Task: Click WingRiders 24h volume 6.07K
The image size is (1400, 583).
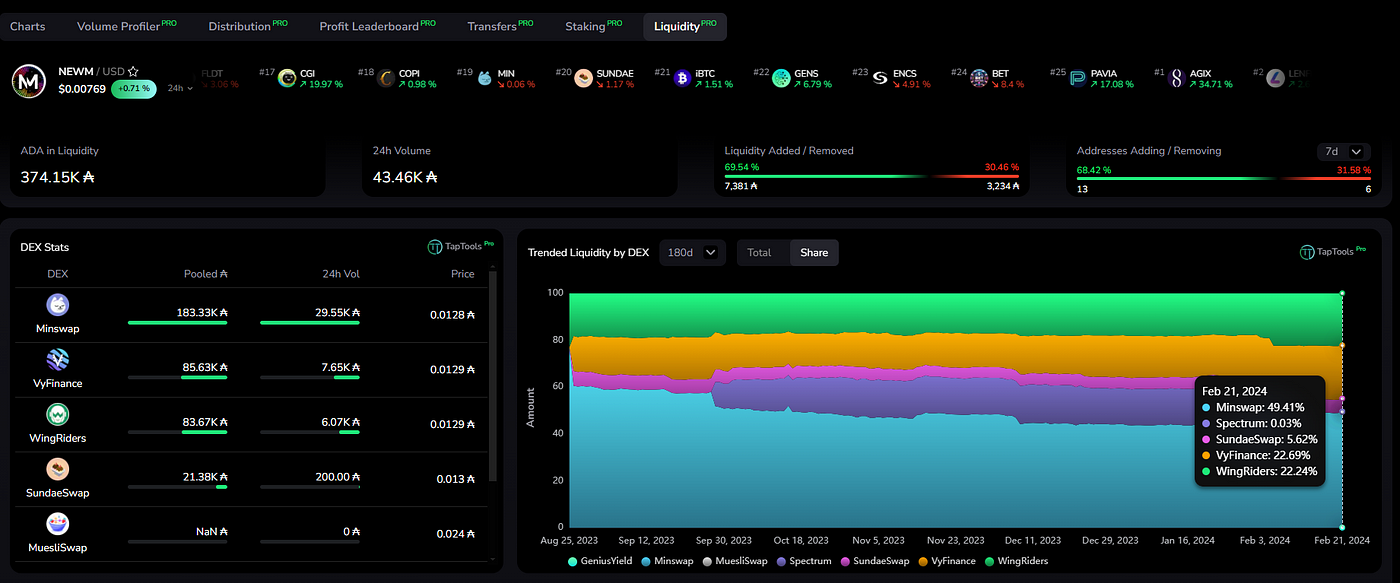Action: 340,422
